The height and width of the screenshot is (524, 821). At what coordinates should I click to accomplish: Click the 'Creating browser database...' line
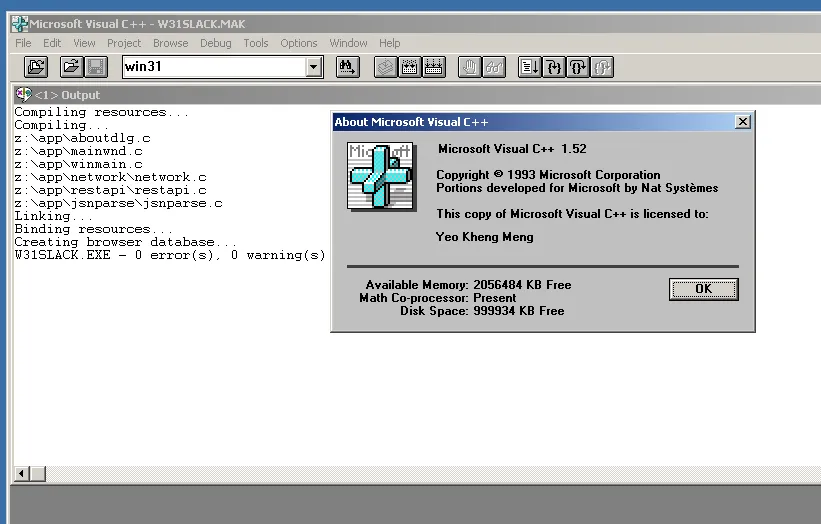tap(126, 242)
